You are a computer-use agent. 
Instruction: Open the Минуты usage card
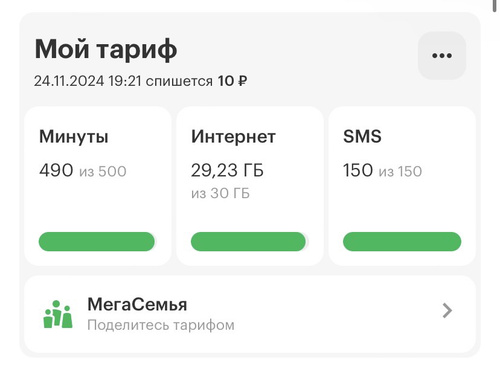[98, 186]
